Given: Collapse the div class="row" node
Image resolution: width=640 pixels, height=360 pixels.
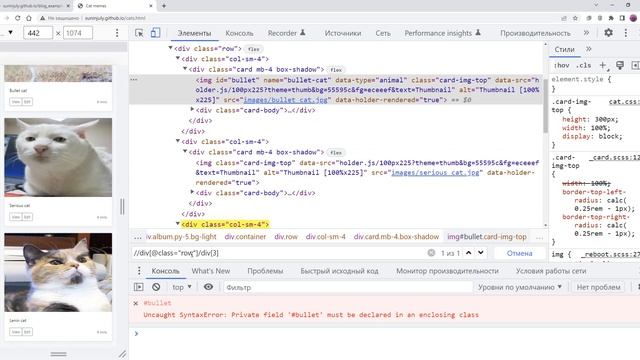Looking at the screenshot, I should [171, 48].
